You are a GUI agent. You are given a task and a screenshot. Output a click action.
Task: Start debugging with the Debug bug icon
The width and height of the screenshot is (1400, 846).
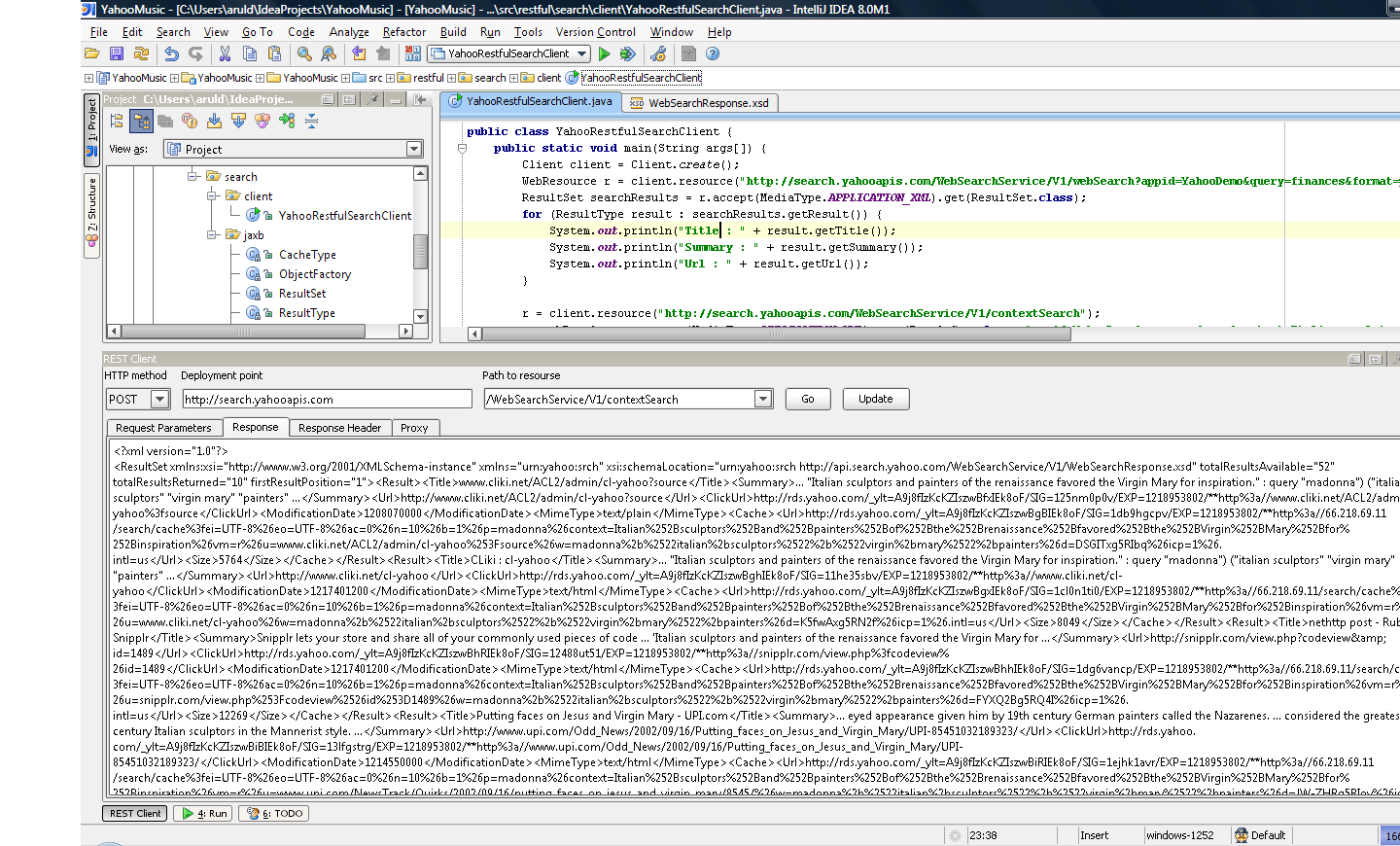click(x=628, y=54)
